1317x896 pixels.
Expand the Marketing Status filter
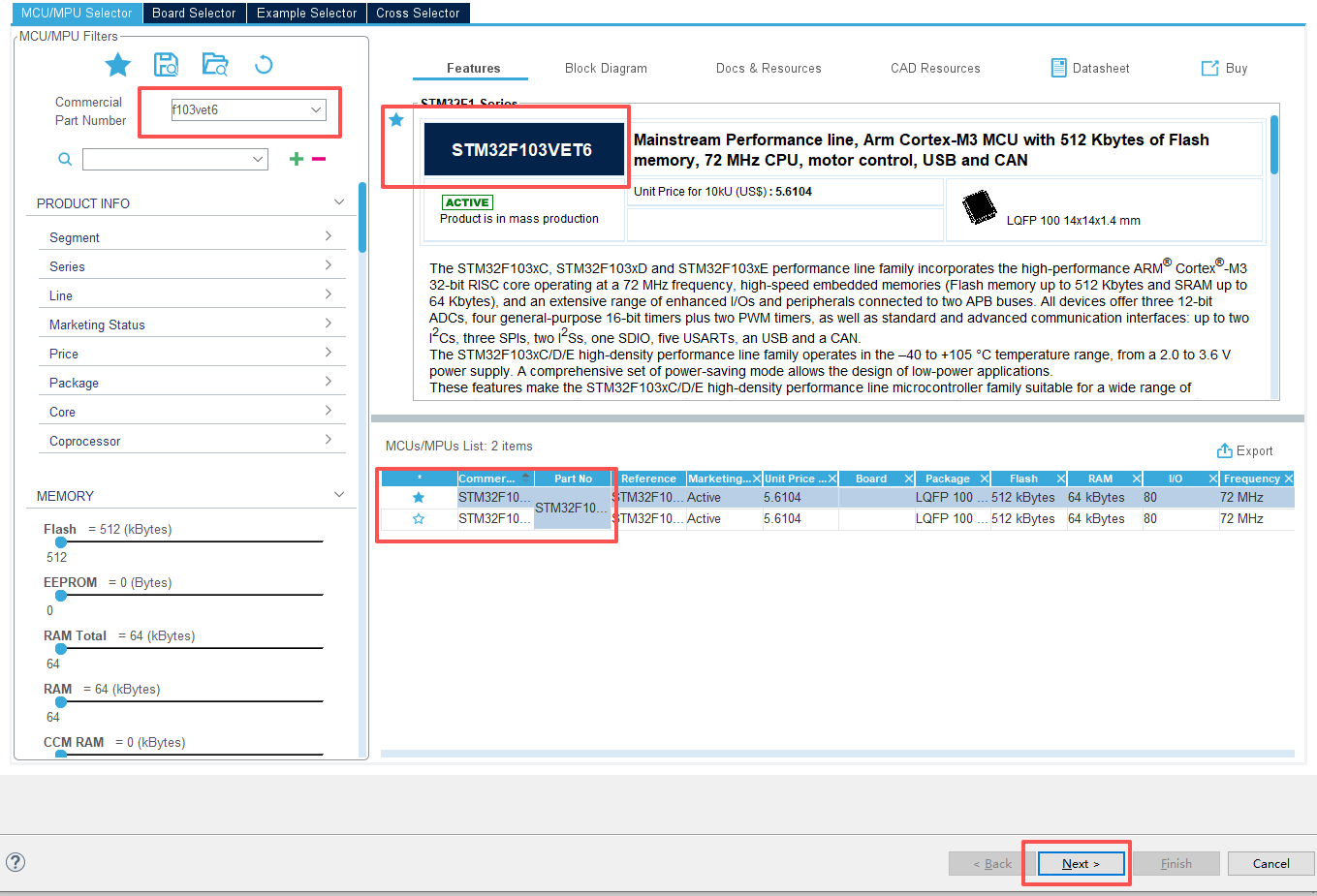click(x=329, y=324)
